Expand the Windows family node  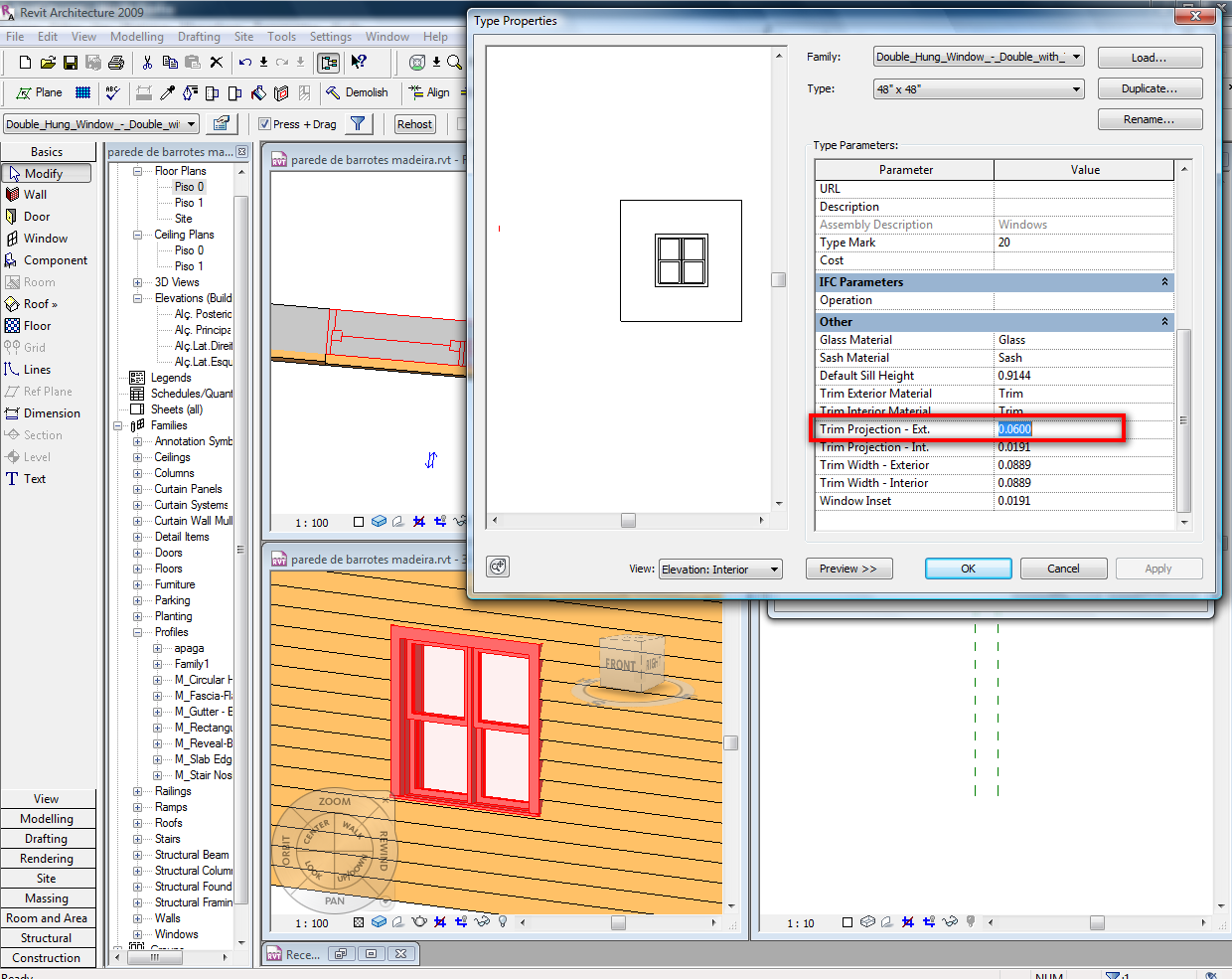[x=138, y=934]
